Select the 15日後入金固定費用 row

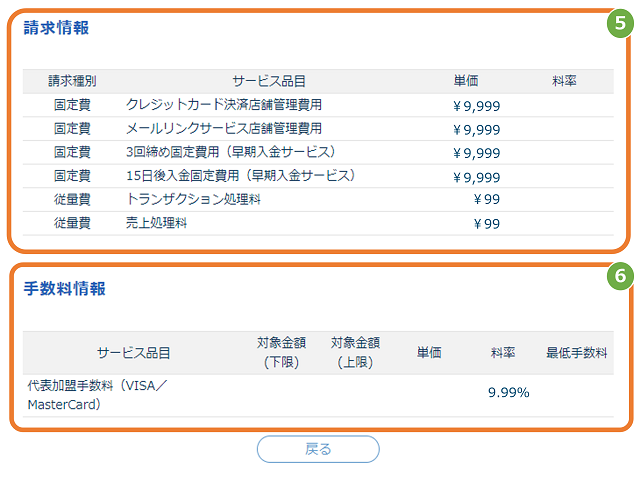[x=318, y=176]
